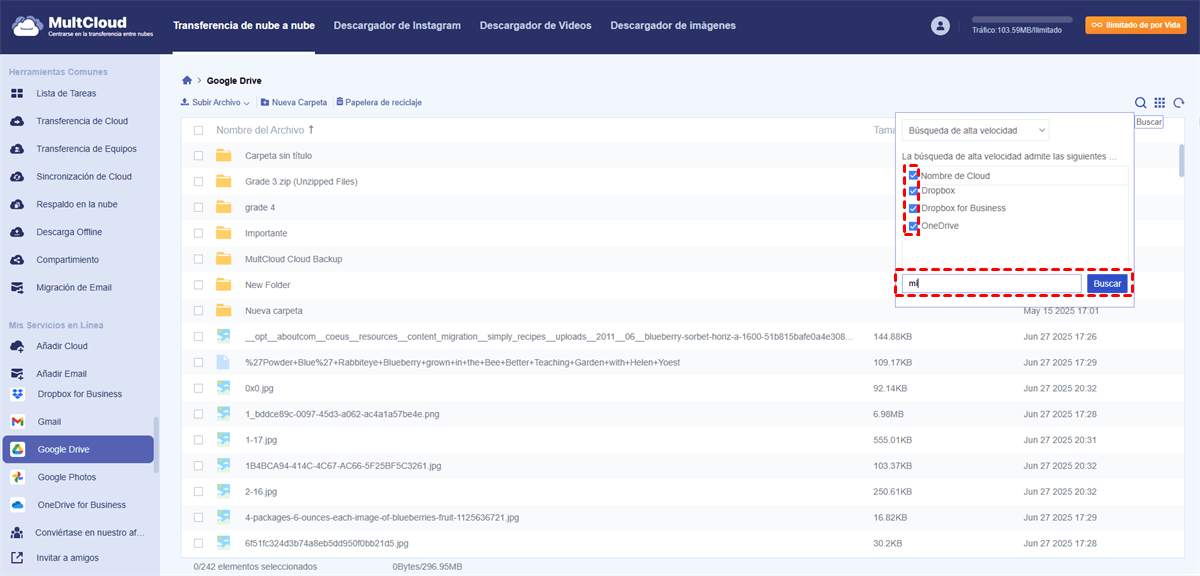This screenshot has height=576, width=1200.
Task: Click Ilimitado de por Vida button
Action: [1122, 25]
